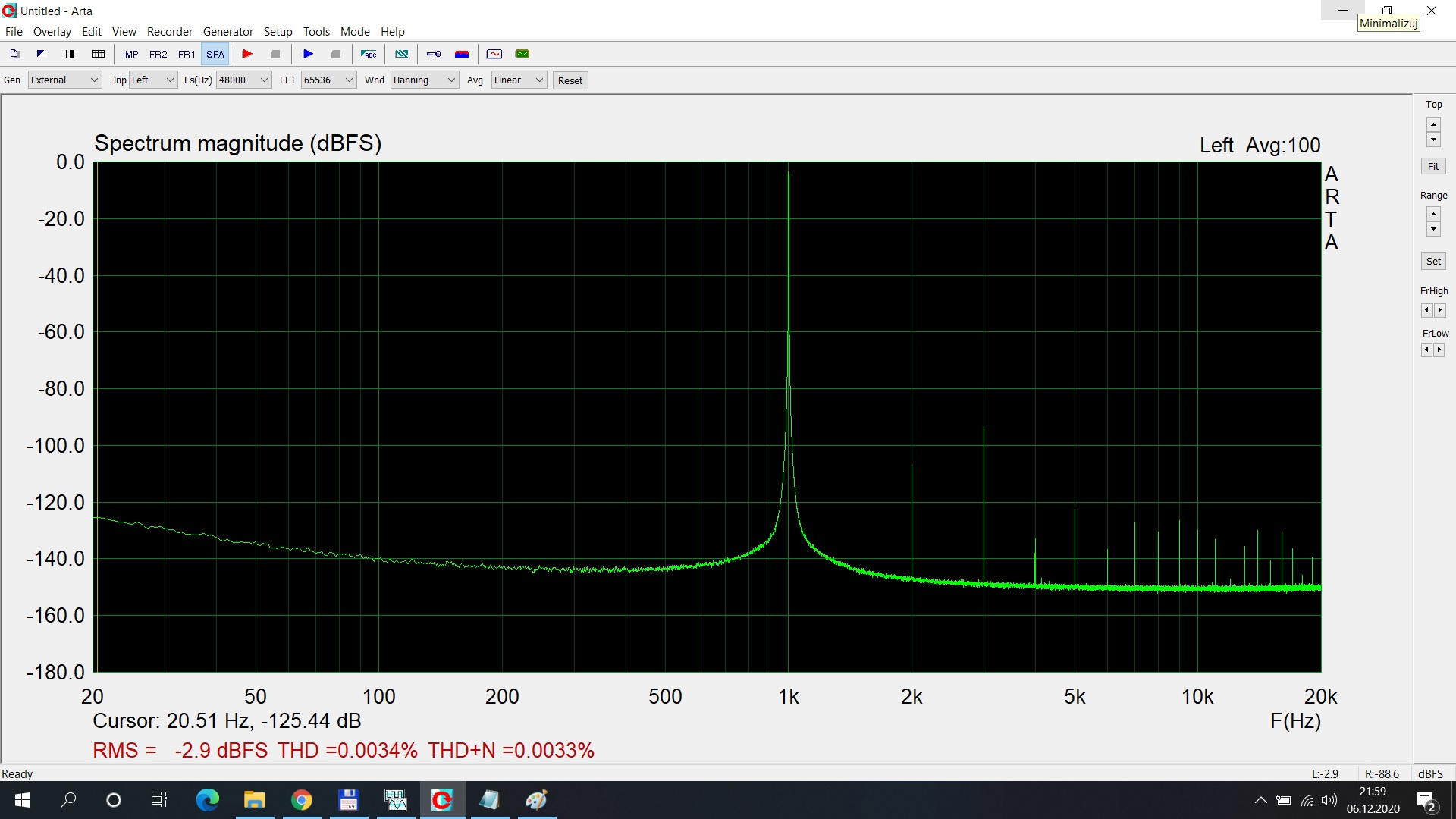Viewport: 1456px width, 819px height.
Task: Click the green hatched overlay toolbar icon
Action: click(x=402, y=54)
